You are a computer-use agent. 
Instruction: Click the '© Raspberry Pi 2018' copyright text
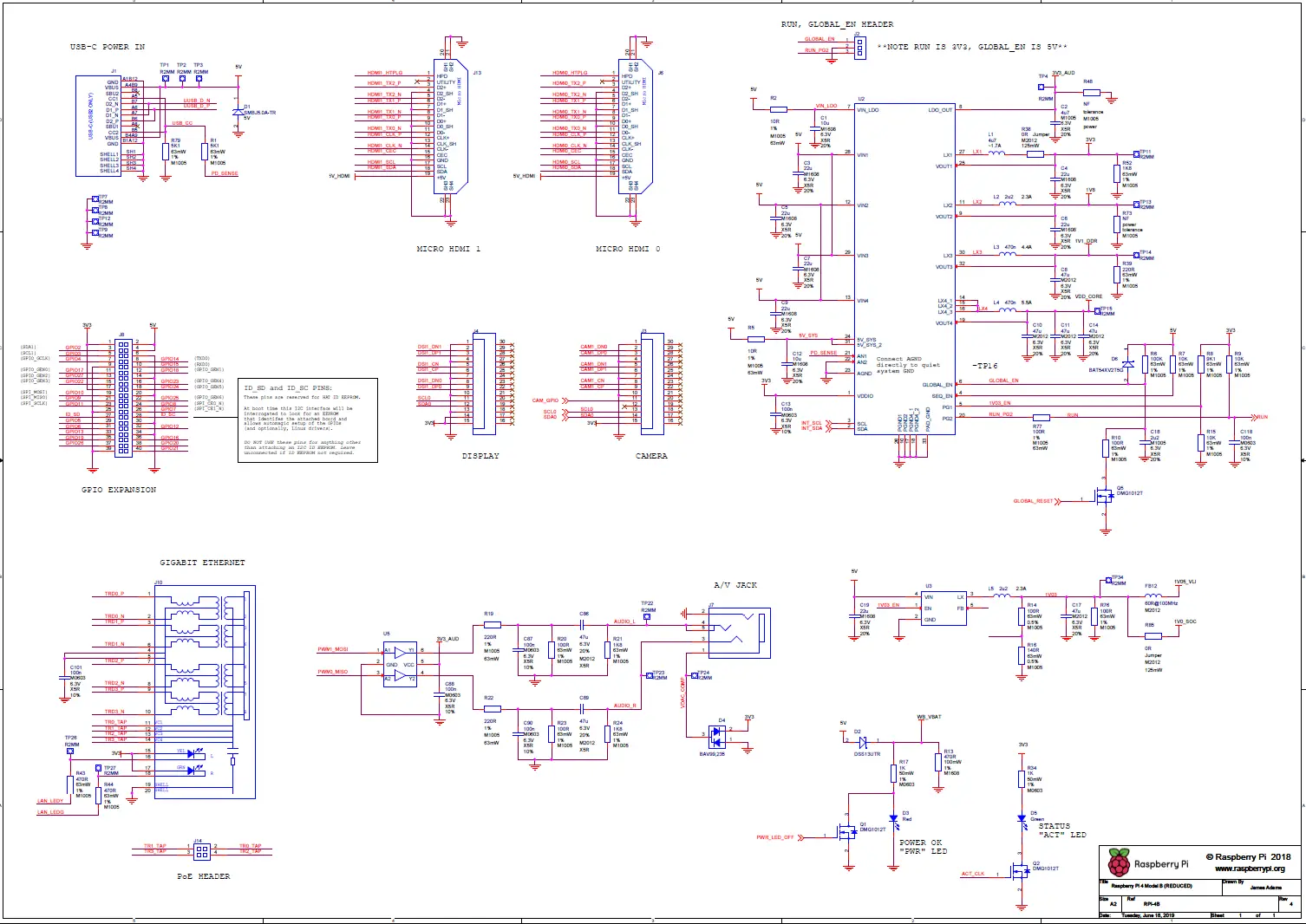point(1248,856)
